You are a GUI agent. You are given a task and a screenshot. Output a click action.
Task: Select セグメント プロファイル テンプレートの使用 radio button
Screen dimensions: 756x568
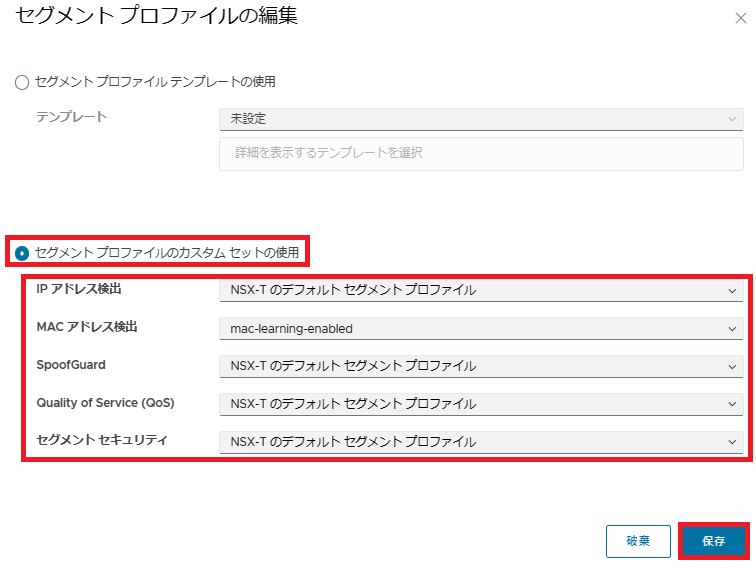[x=22, y=83]
